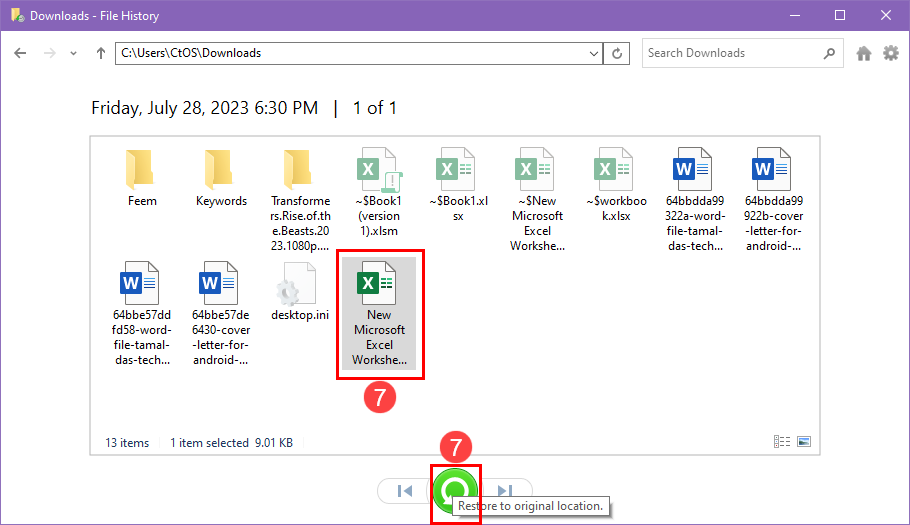Select 64bbe57de6430-cover-letter-for-android document

pos(221,313)
